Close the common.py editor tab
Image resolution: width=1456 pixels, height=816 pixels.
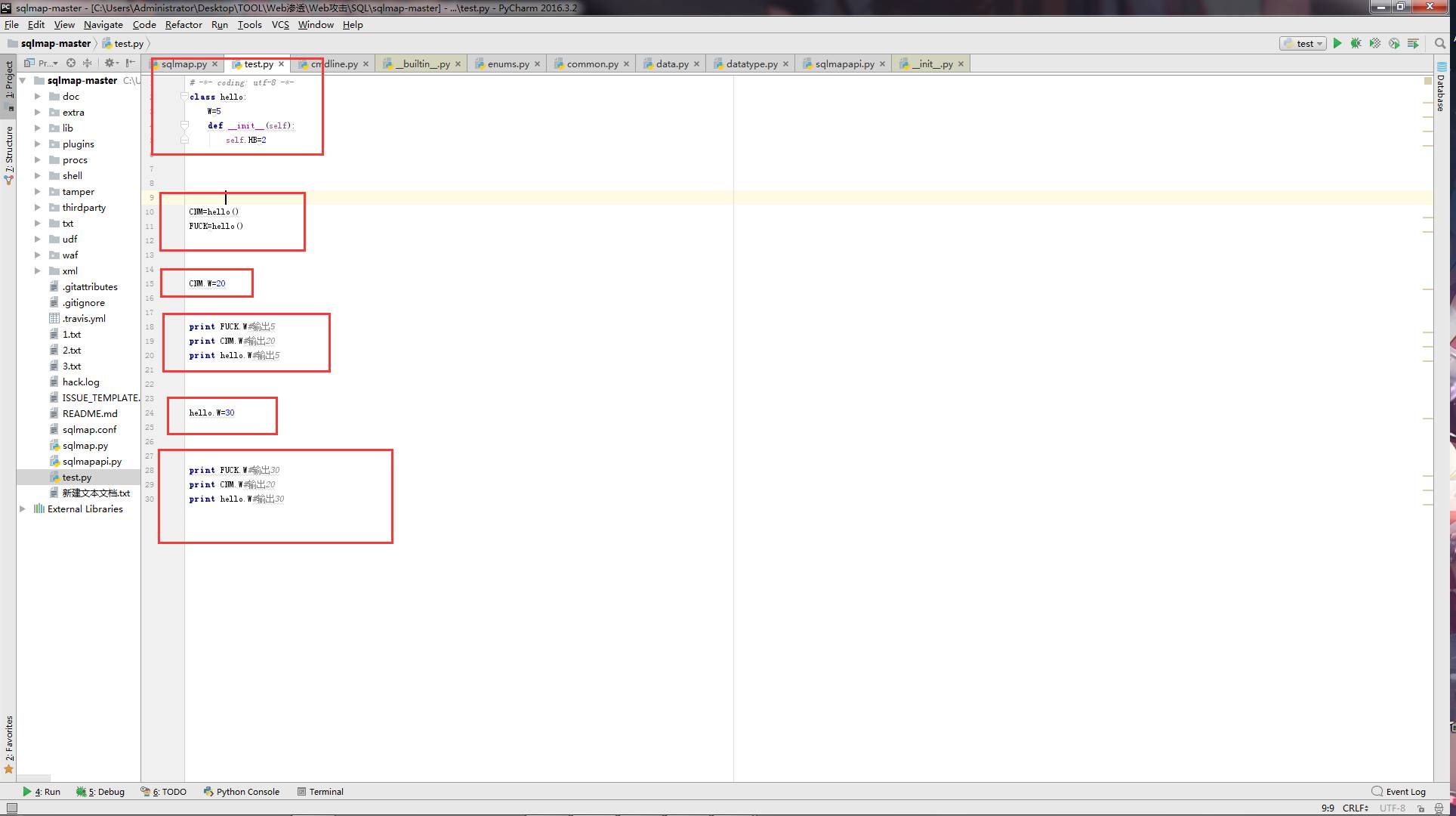click(x=627, y=64)
